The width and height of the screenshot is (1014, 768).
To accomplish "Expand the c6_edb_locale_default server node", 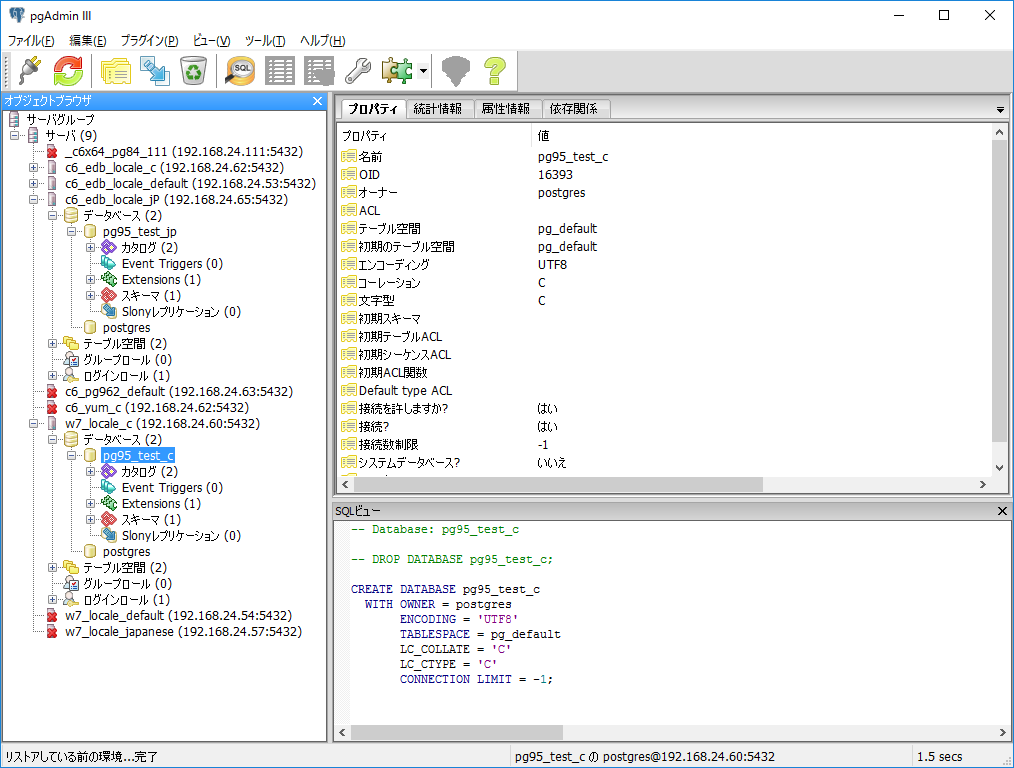I will [x=34, y=184].
